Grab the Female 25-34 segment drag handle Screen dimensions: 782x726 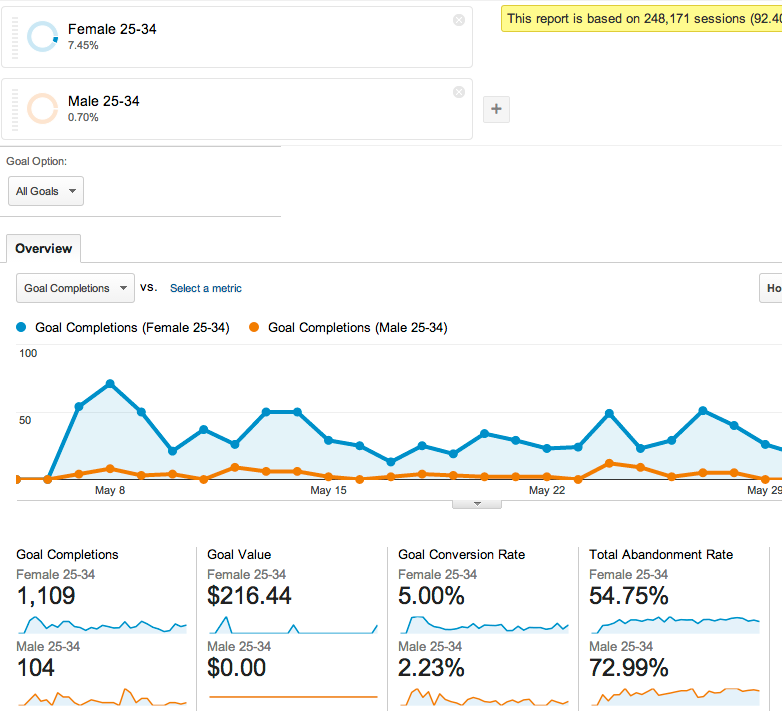[x=15, y=36]
